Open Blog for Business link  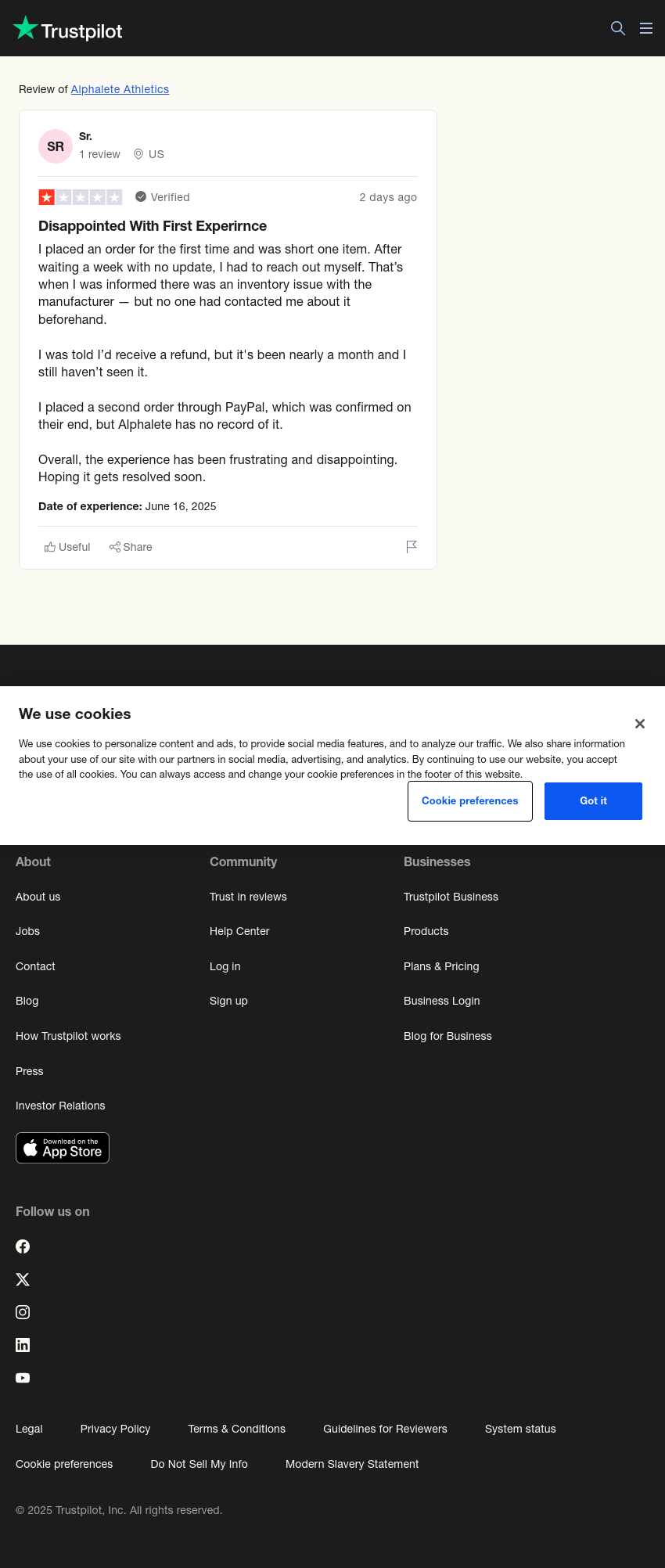pos(448,1036)
